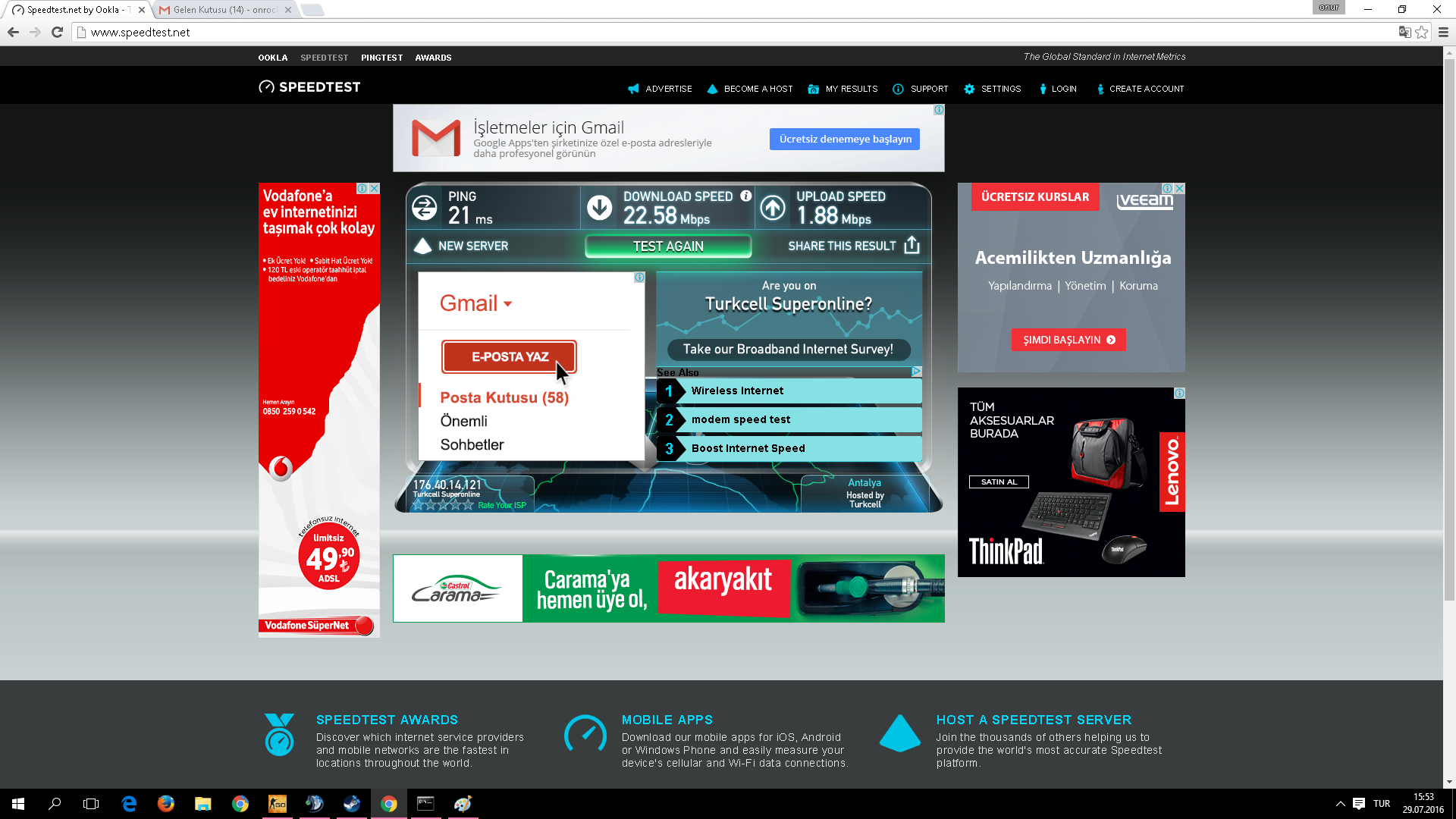Reload the page
1456x819 pixels.
[x=57, y=32]
